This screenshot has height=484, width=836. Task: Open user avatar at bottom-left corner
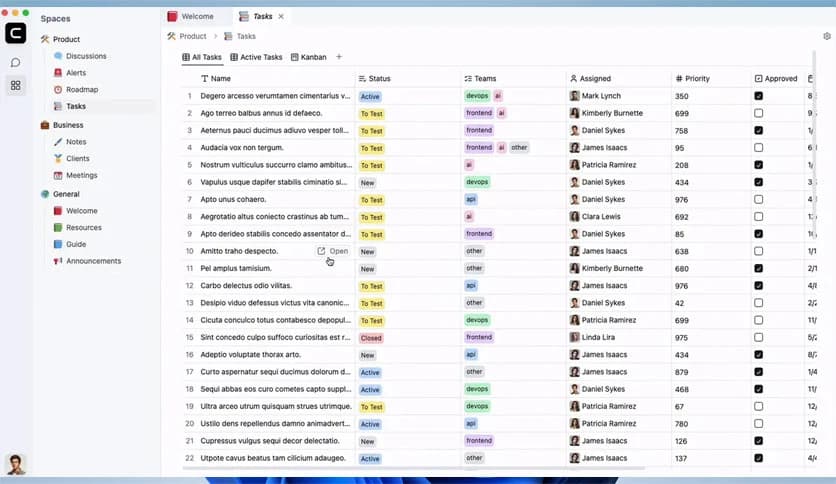[15, 464]
